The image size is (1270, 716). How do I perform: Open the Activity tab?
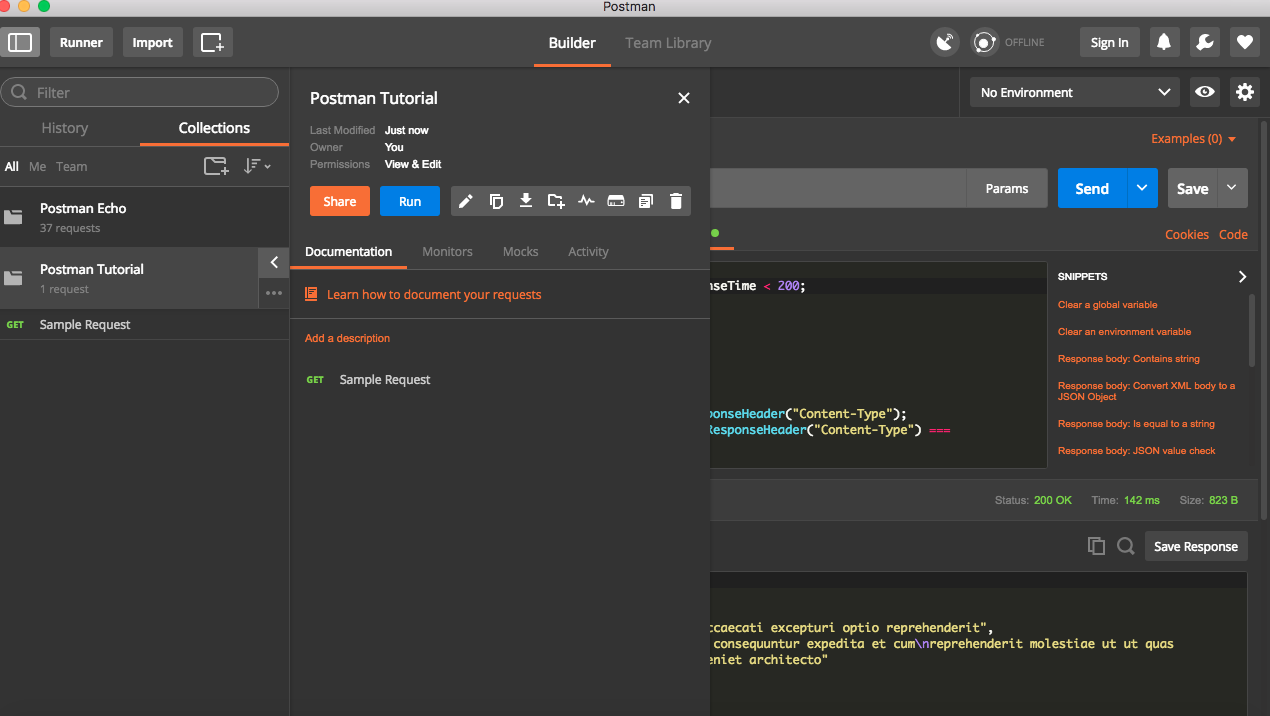click(588, 252)
